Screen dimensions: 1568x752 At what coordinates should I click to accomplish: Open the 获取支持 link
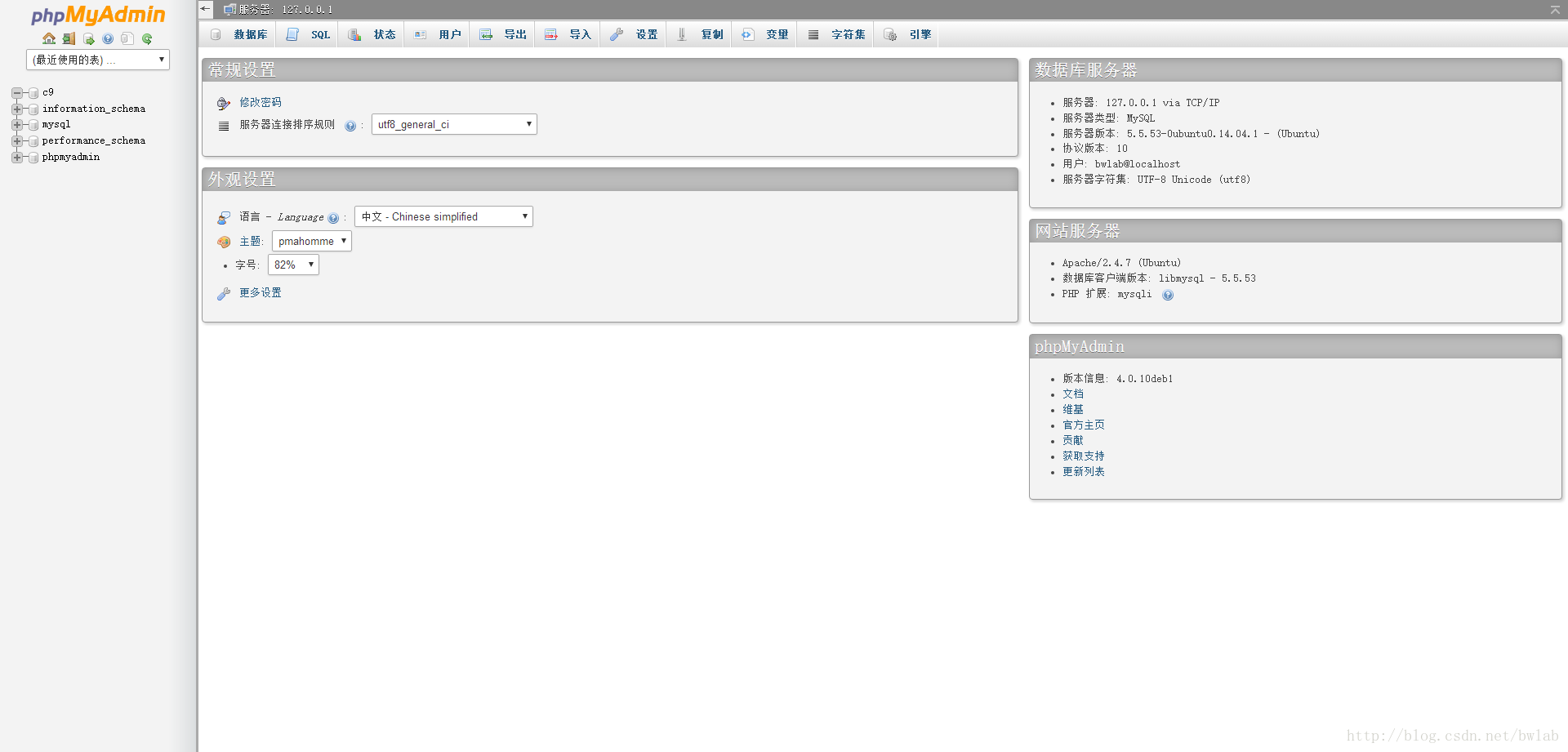click(x=1084, y=456)
